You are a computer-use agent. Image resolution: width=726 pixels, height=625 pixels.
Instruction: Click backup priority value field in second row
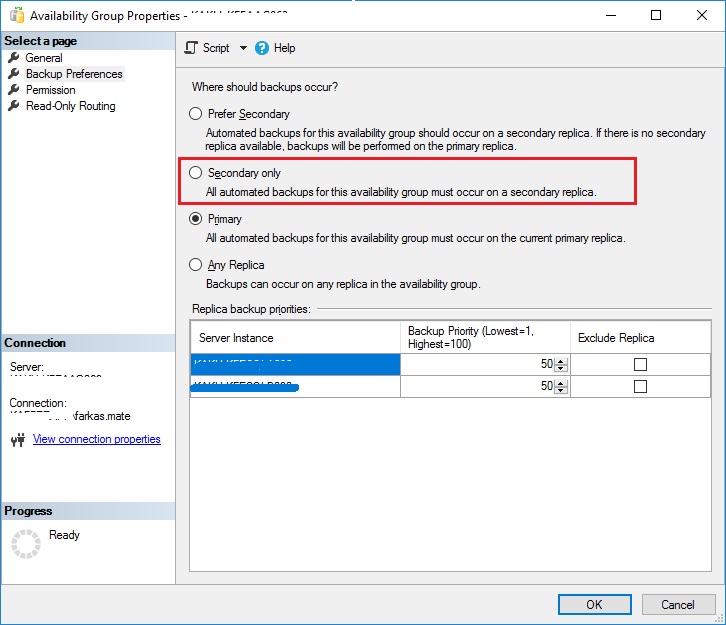click(x=478, y=386)
